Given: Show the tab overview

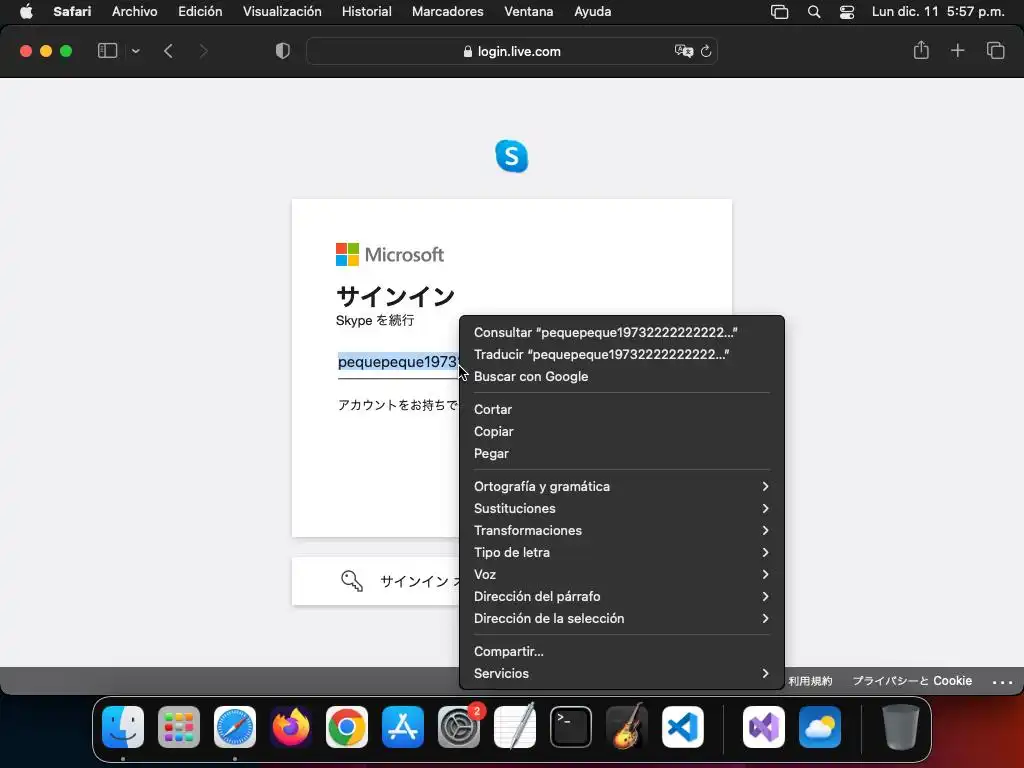Looking at the screenshot, I should tap(995, 50).
